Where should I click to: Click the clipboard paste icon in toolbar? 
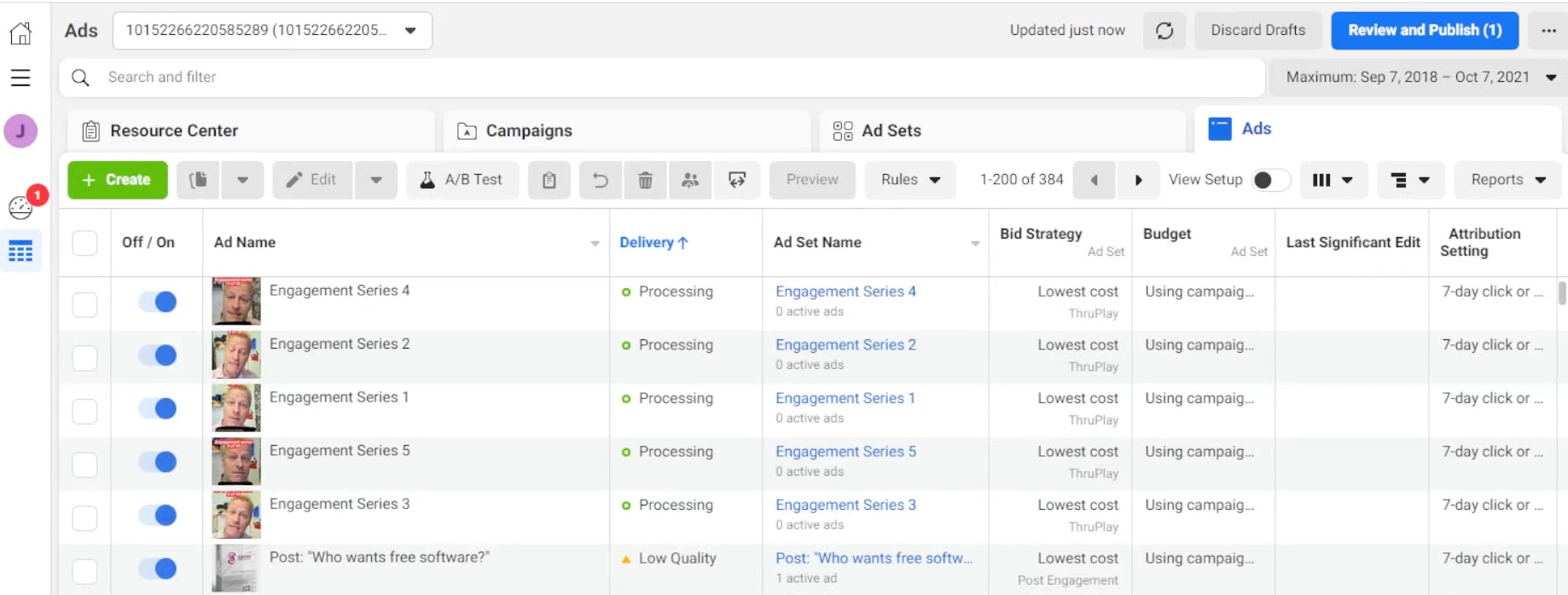click(x=549, y=180)
